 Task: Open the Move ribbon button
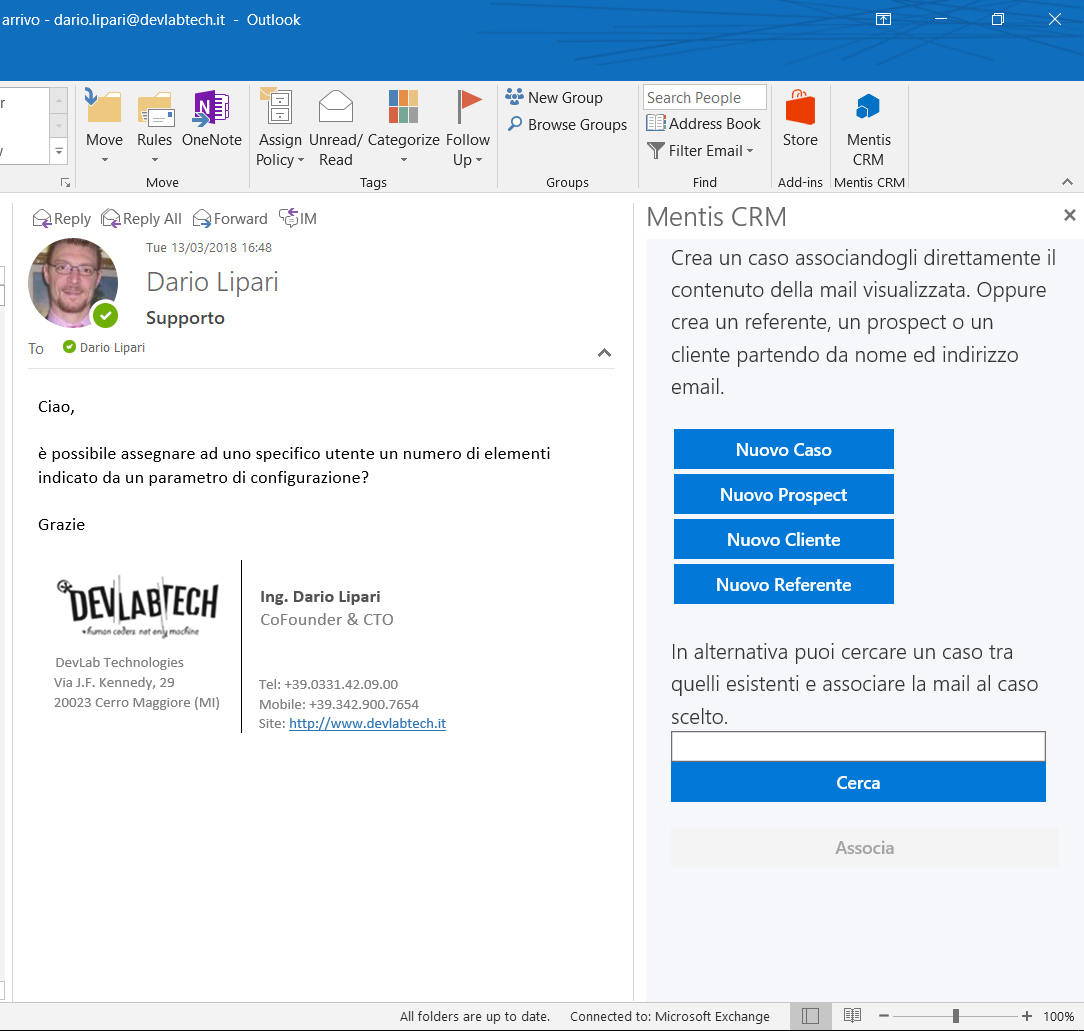104,127
